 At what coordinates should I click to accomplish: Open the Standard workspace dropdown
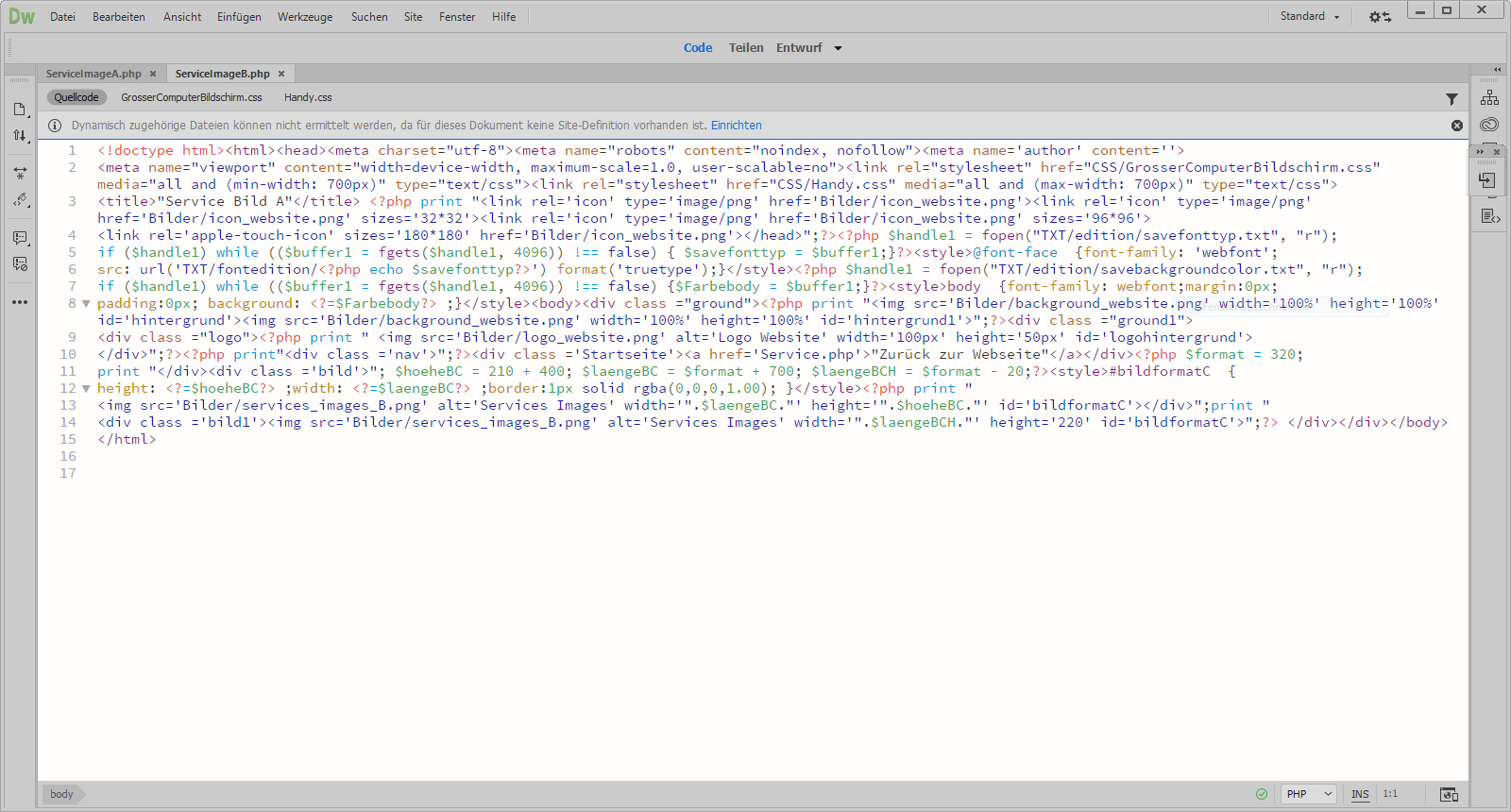tap(1310, 16)
